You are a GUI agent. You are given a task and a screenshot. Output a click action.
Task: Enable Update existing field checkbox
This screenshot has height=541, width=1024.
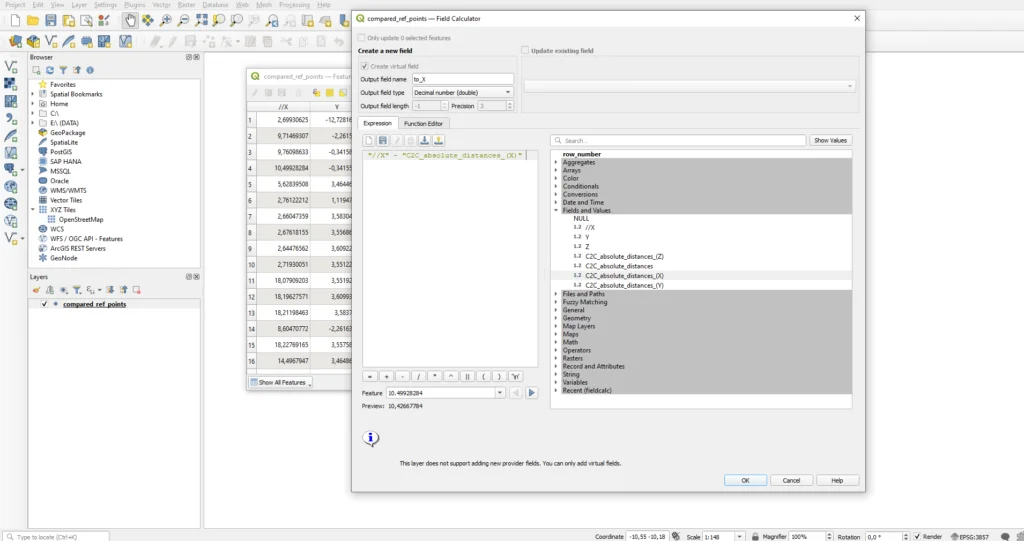coord(524,50)
